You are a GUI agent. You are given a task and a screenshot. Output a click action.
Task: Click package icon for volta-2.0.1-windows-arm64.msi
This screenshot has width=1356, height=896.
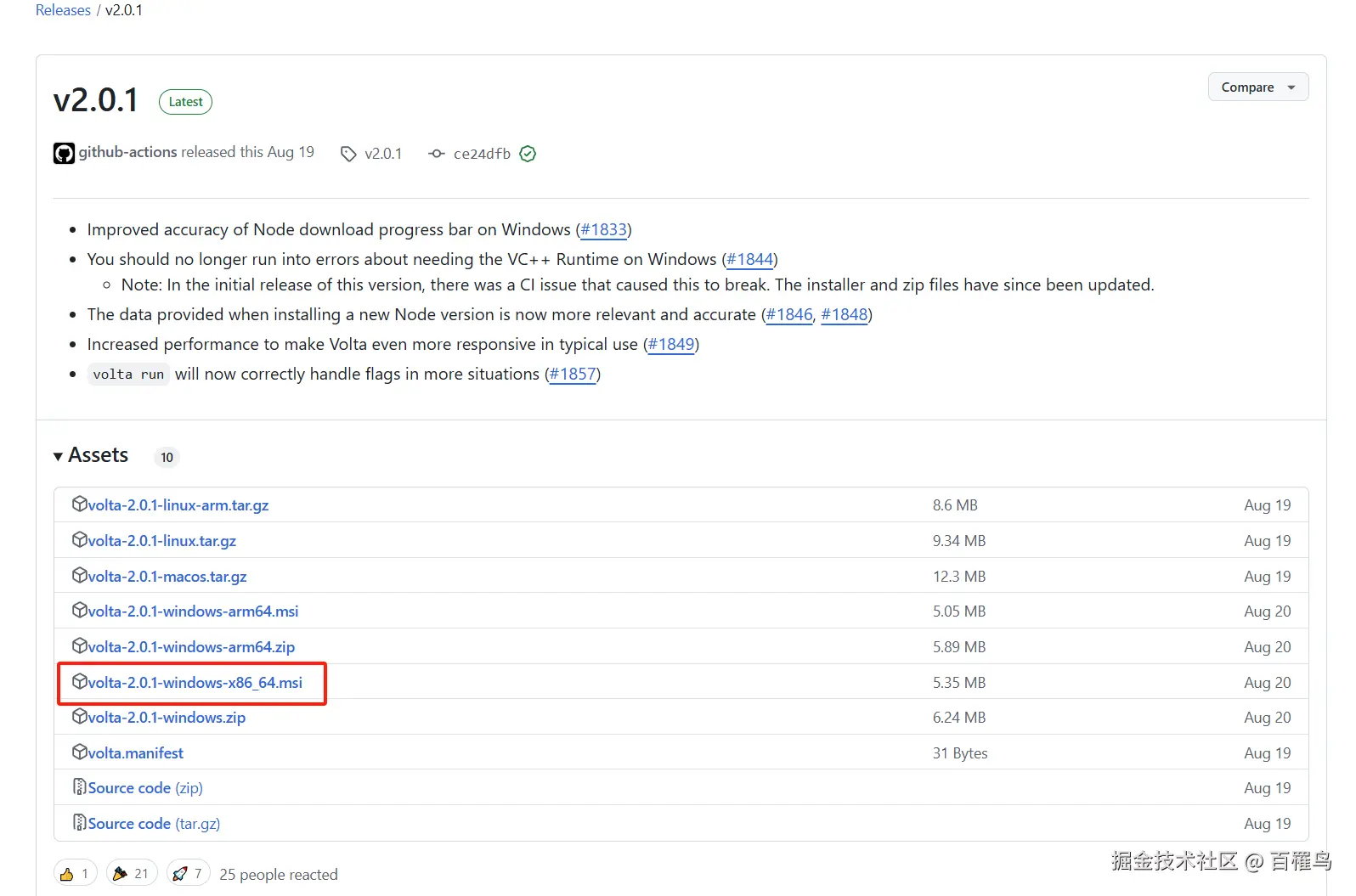80,610
